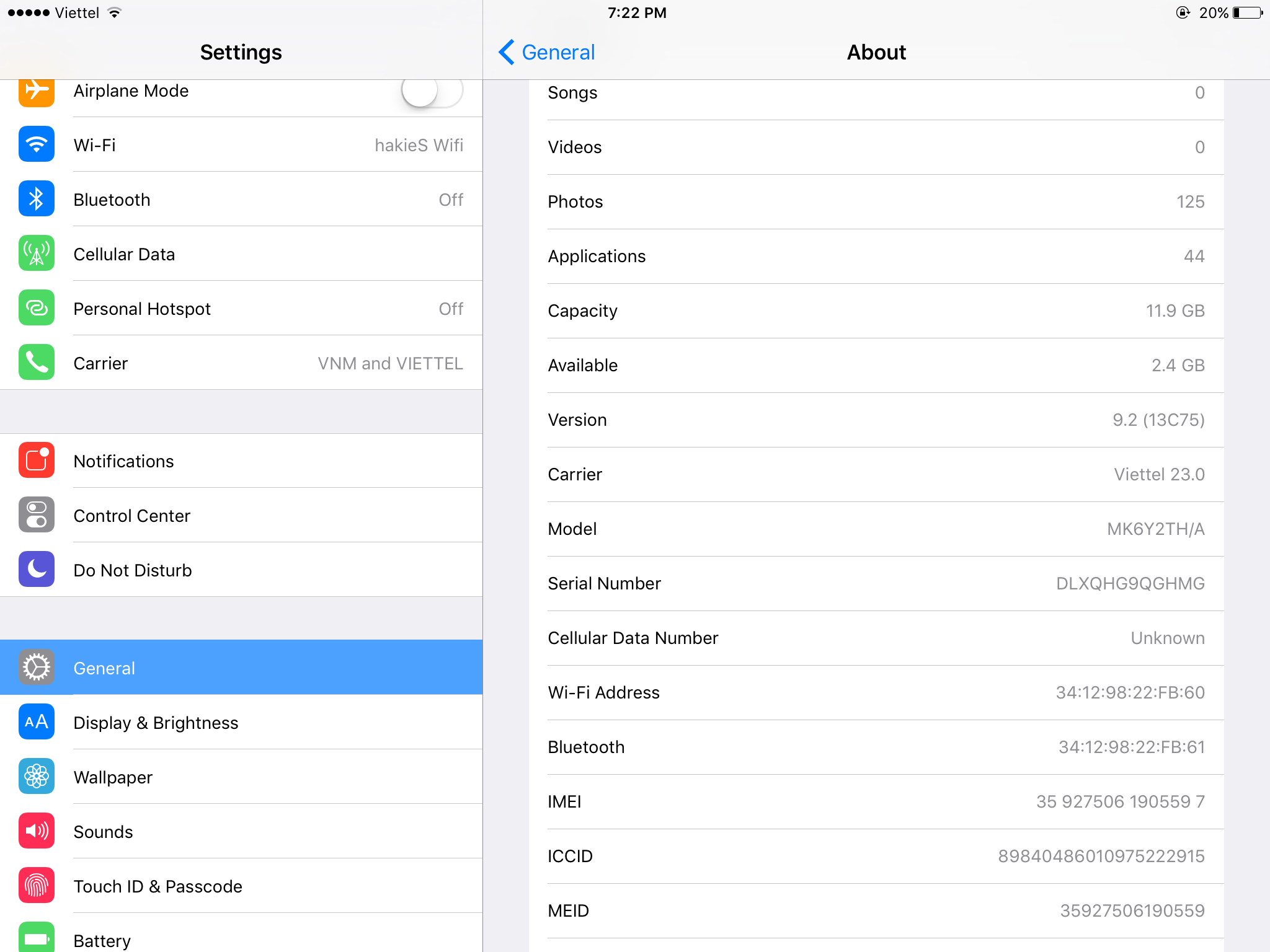Open Do Not Disturb settings
This screenshot has height=952, width=1270.
point(241,570)
